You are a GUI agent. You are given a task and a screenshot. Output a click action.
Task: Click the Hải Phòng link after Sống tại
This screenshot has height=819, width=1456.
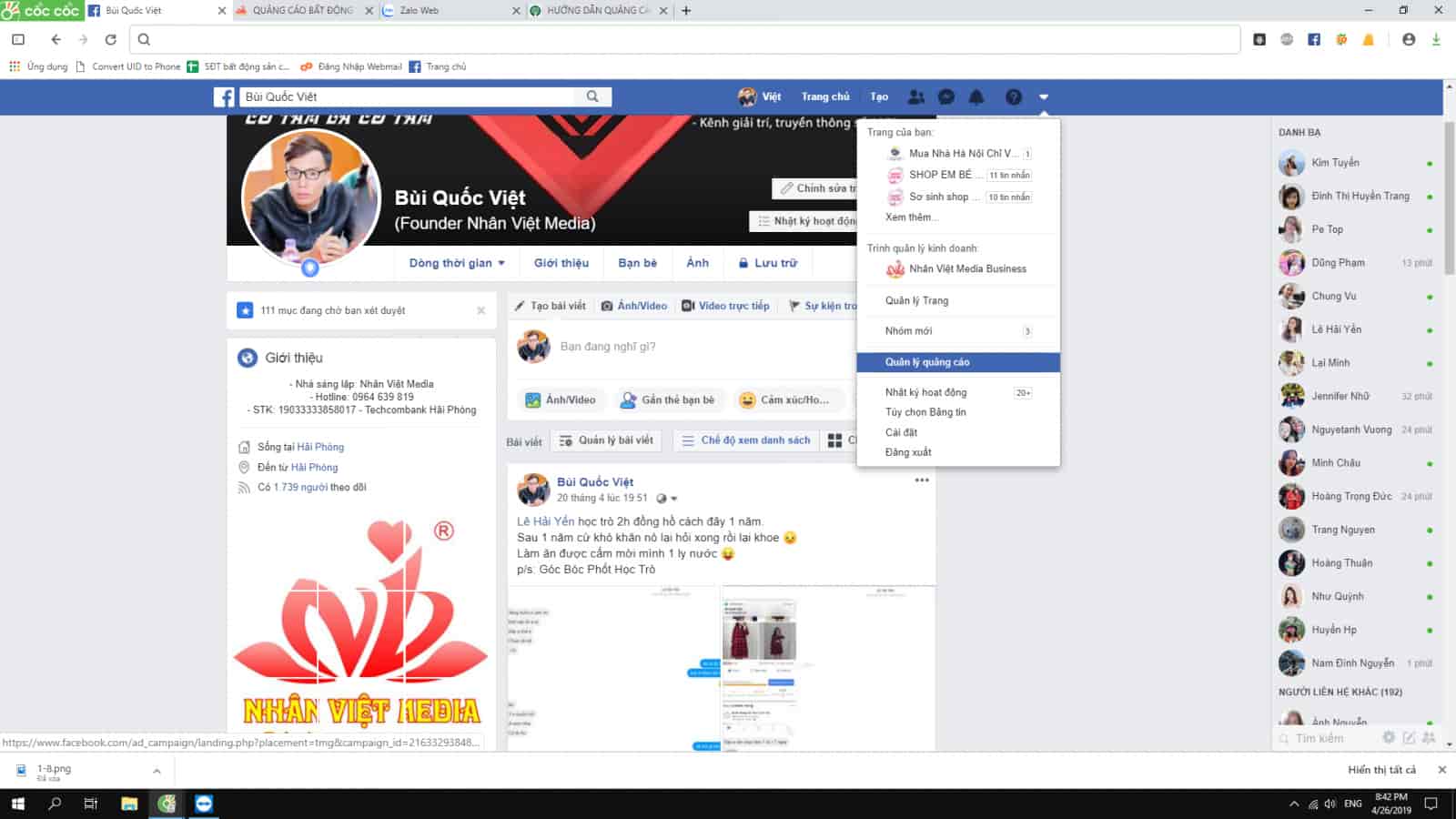coord(320,447)
